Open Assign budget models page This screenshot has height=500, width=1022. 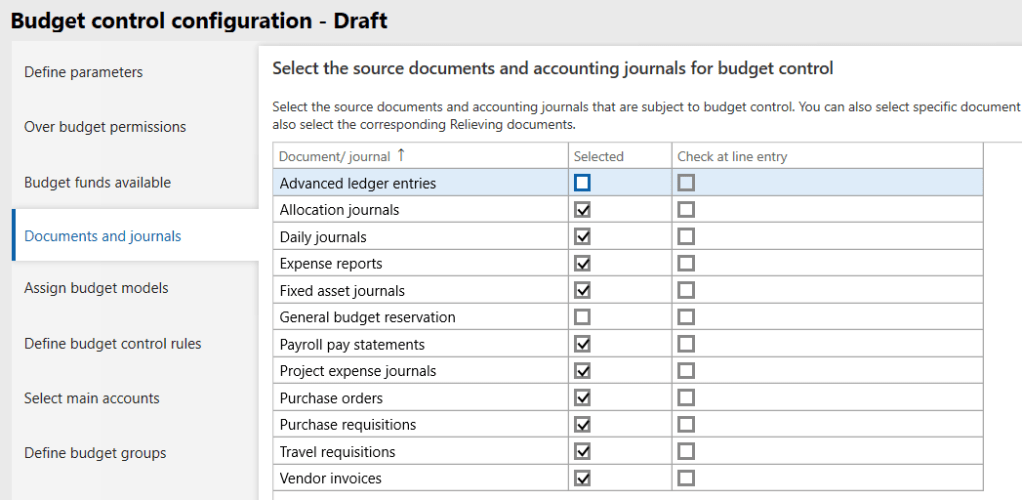pyautogui.click(x=96, y=288)
